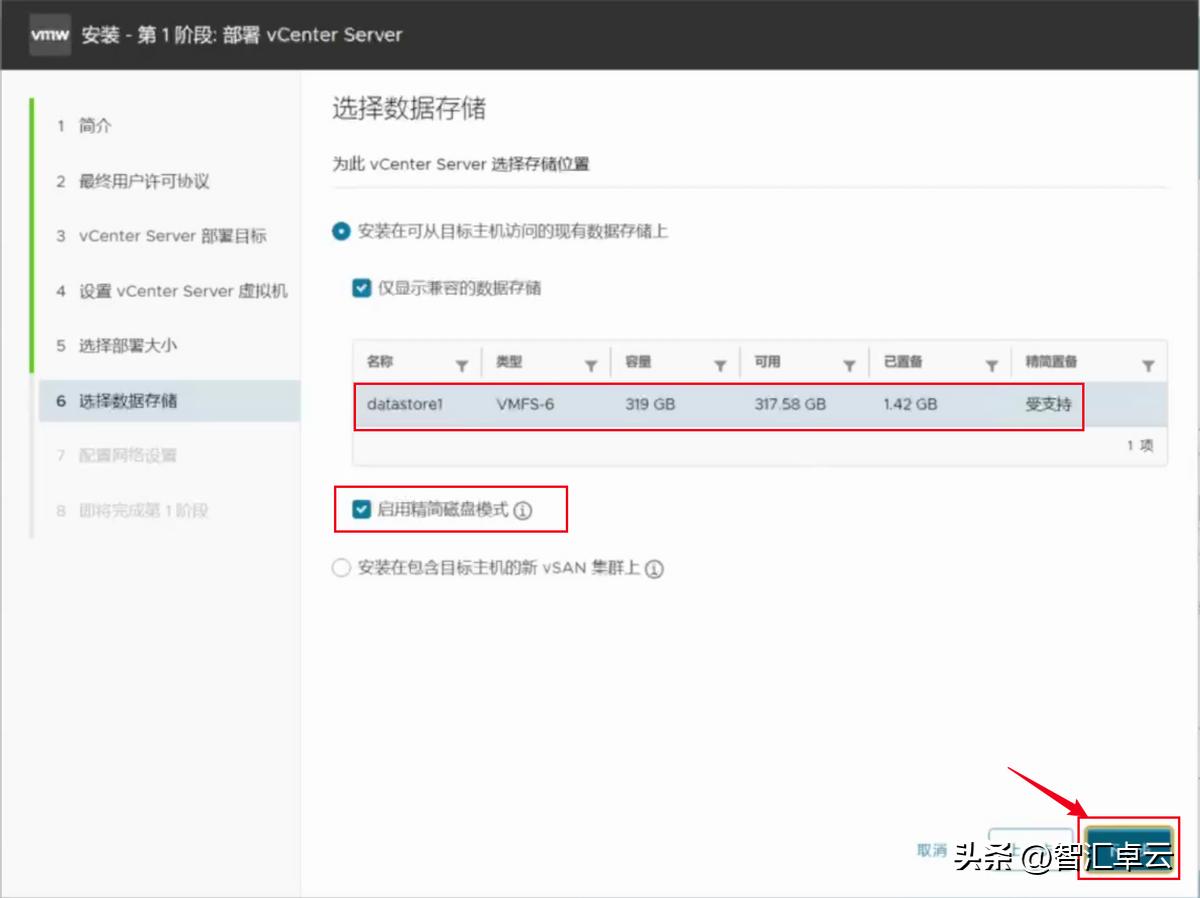Click 已置备 column header
The image size is (1200, 898).
903,362
